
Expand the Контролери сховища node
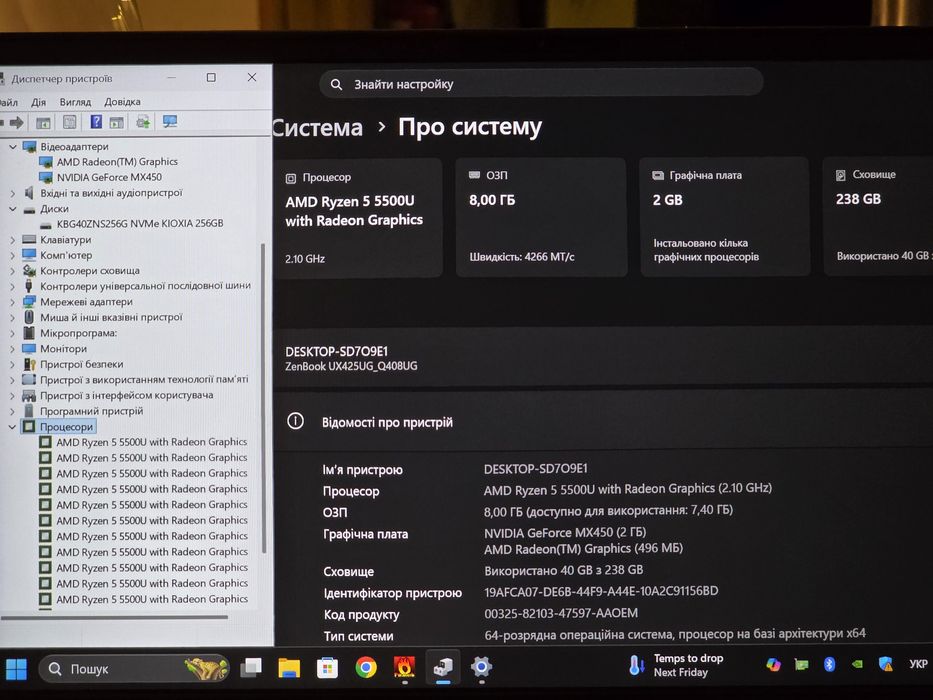click(x=12, y=271)
